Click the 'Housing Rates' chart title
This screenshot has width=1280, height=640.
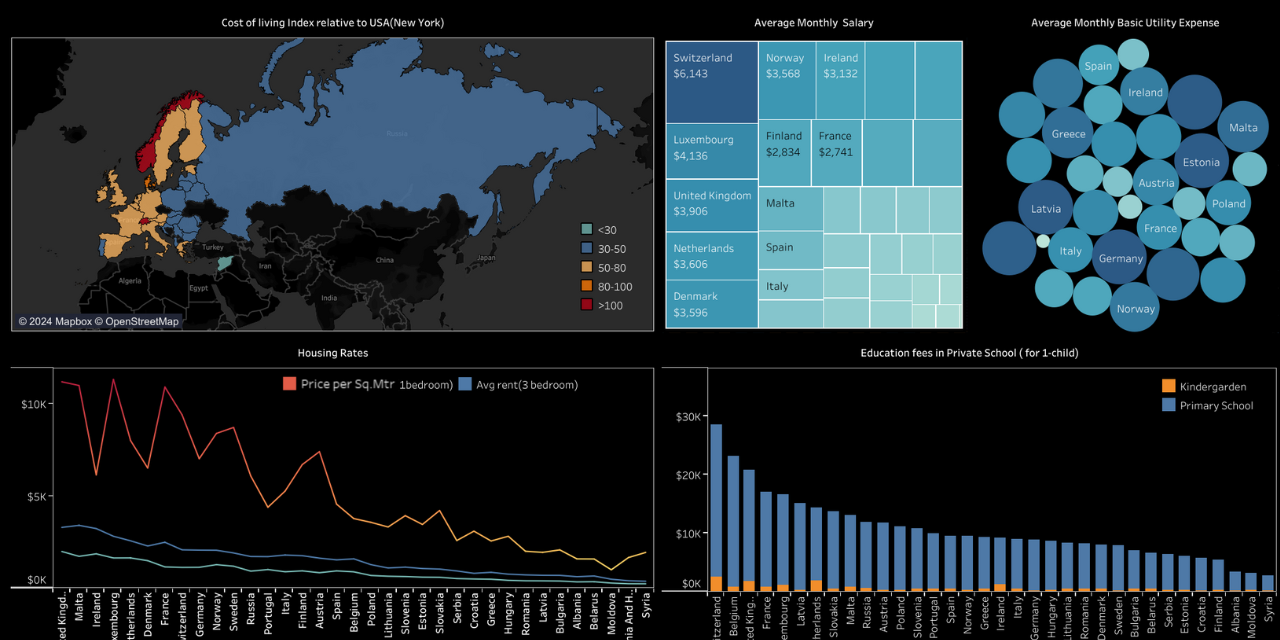click(332, 353)
